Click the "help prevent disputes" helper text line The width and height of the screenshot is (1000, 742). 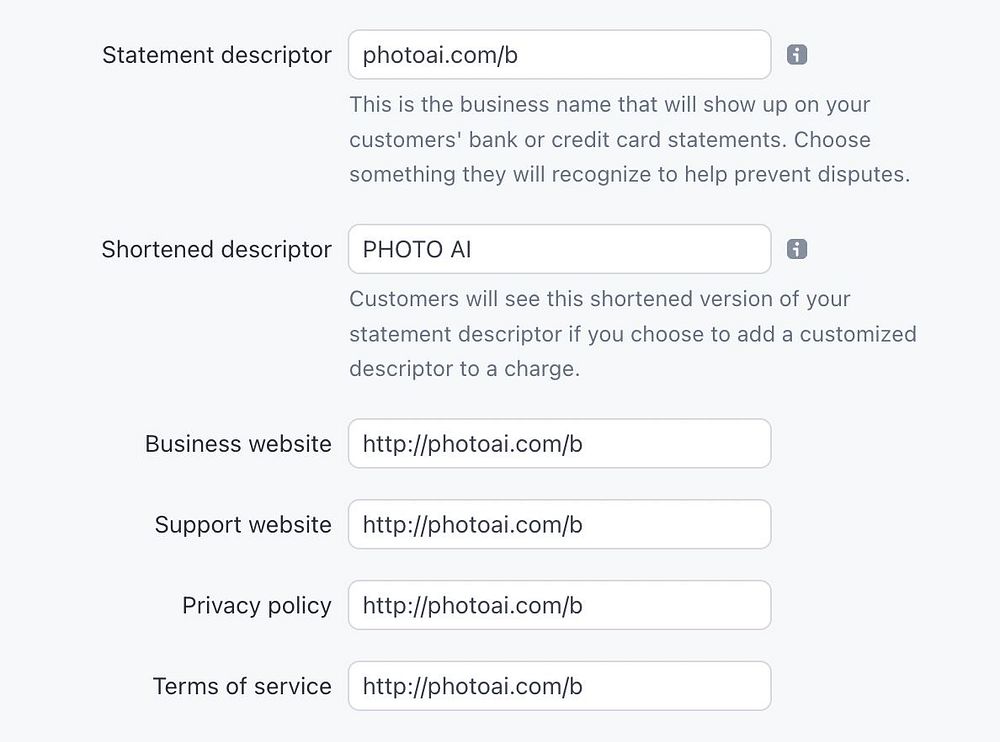(629, 174)
